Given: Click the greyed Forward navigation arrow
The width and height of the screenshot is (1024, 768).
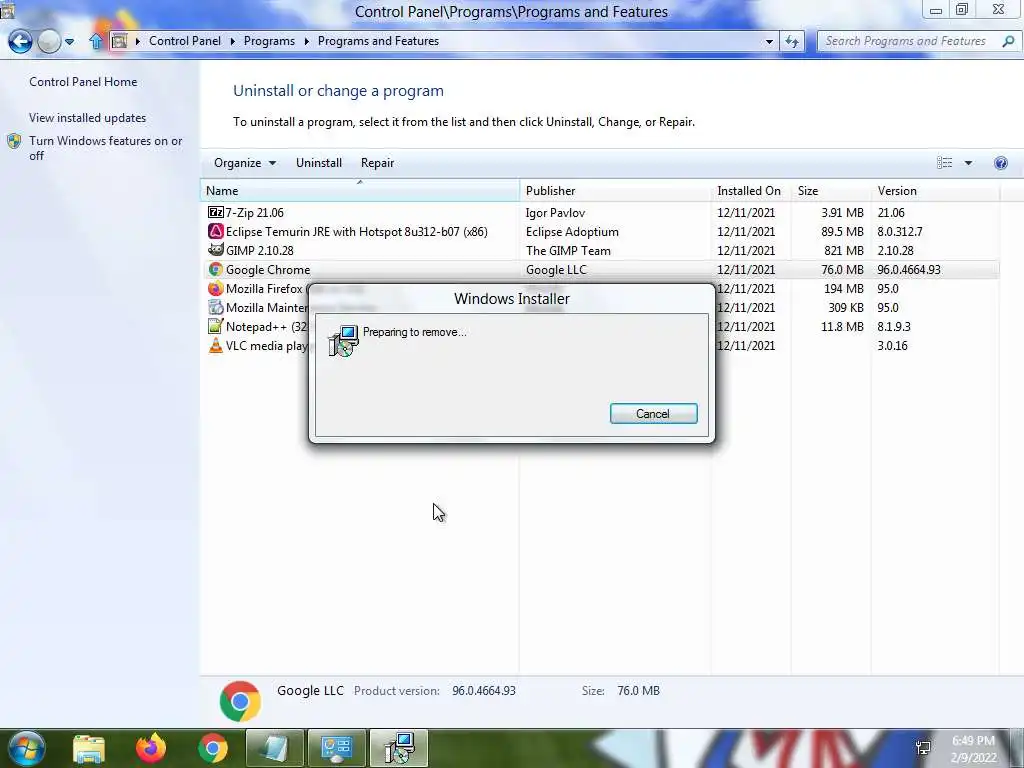Looking at the screenshot, I should [x=49, y=41].
